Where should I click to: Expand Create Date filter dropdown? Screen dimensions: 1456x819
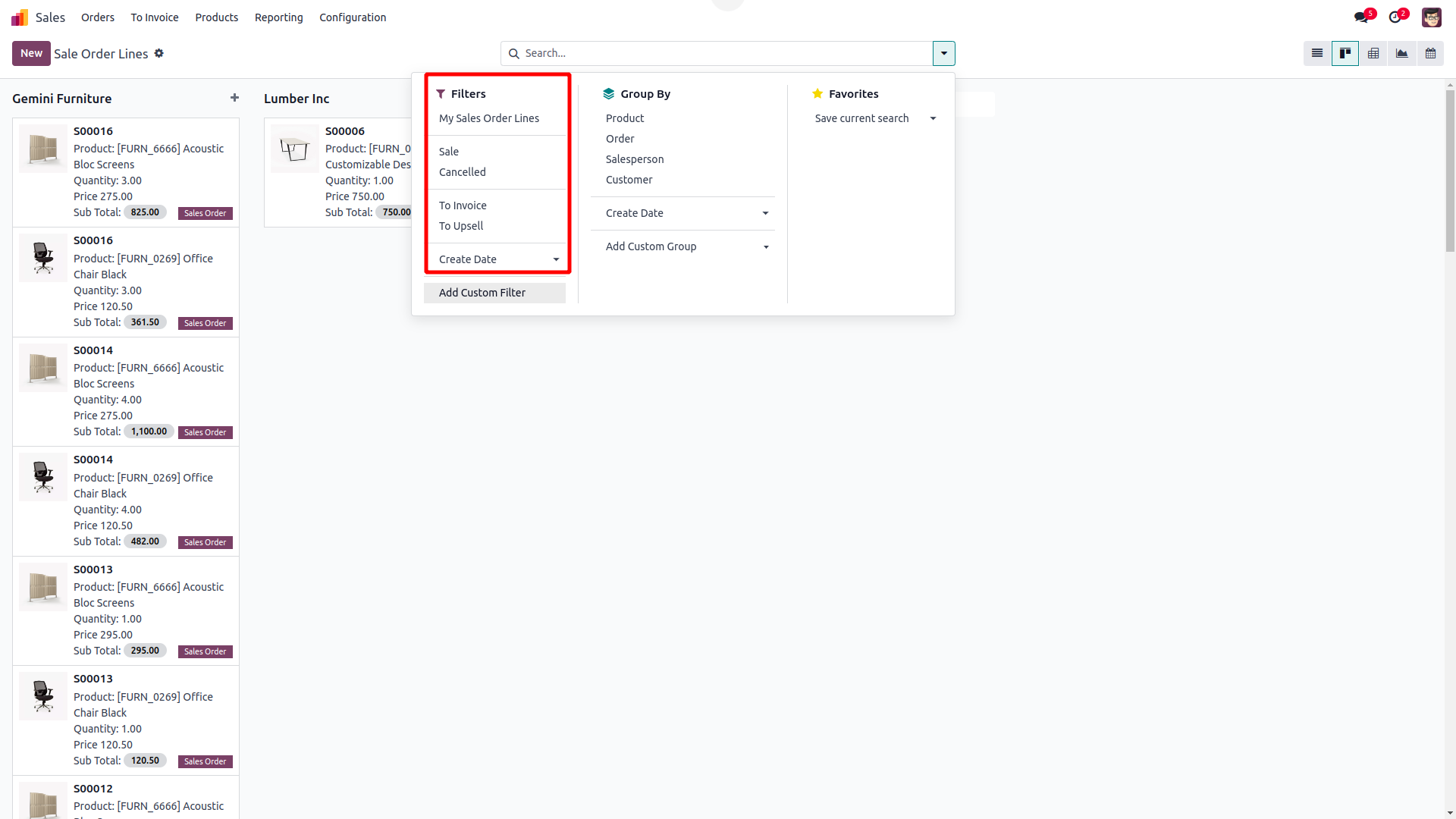[497, 259]
